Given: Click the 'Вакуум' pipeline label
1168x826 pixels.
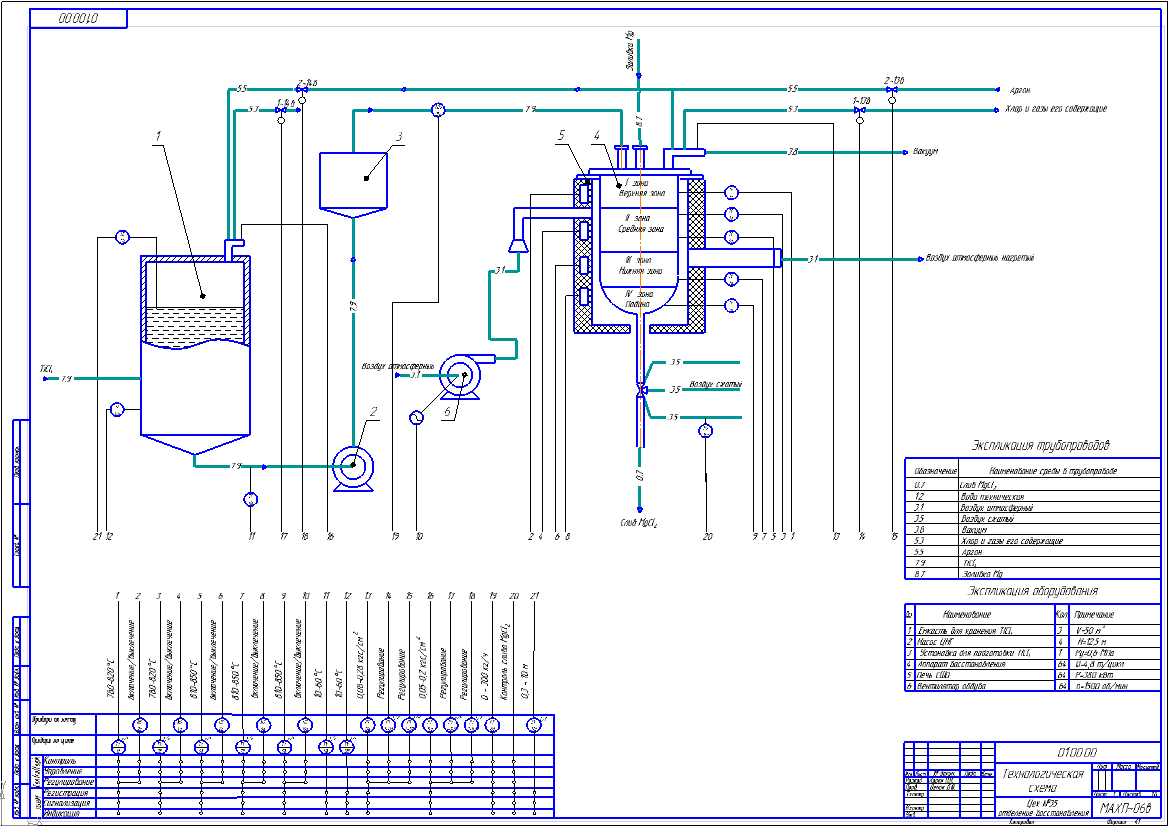Looking at the screenshot, I should coord(925,152).
